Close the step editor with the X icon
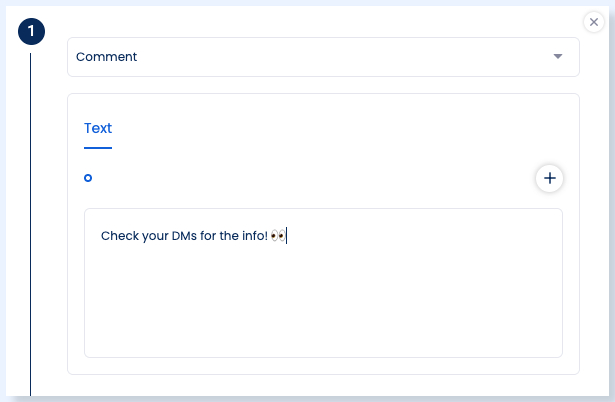Viewport: 615px width, 402px height. click(593, 22)
